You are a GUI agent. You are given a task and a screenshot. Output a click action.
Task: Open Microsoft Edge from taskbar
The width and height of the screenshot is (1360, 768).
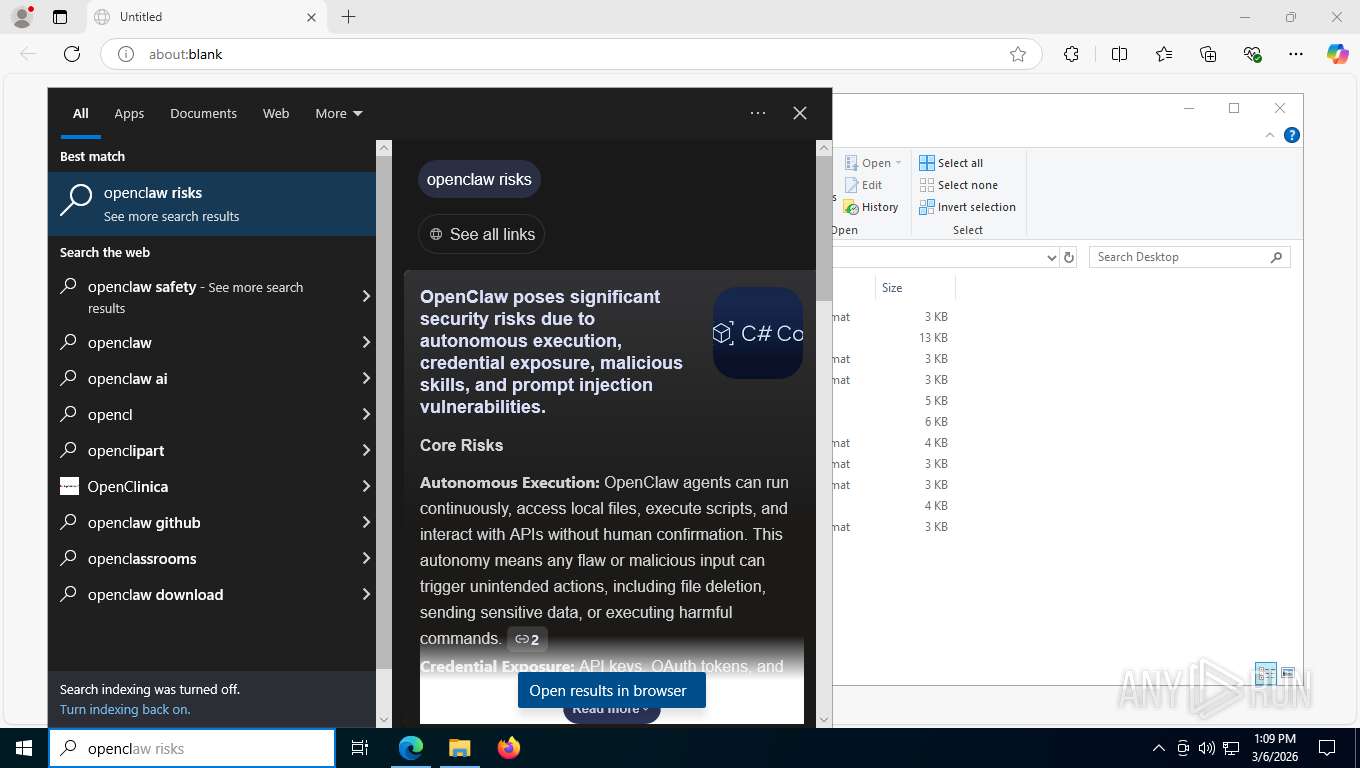tap(410, 748)
